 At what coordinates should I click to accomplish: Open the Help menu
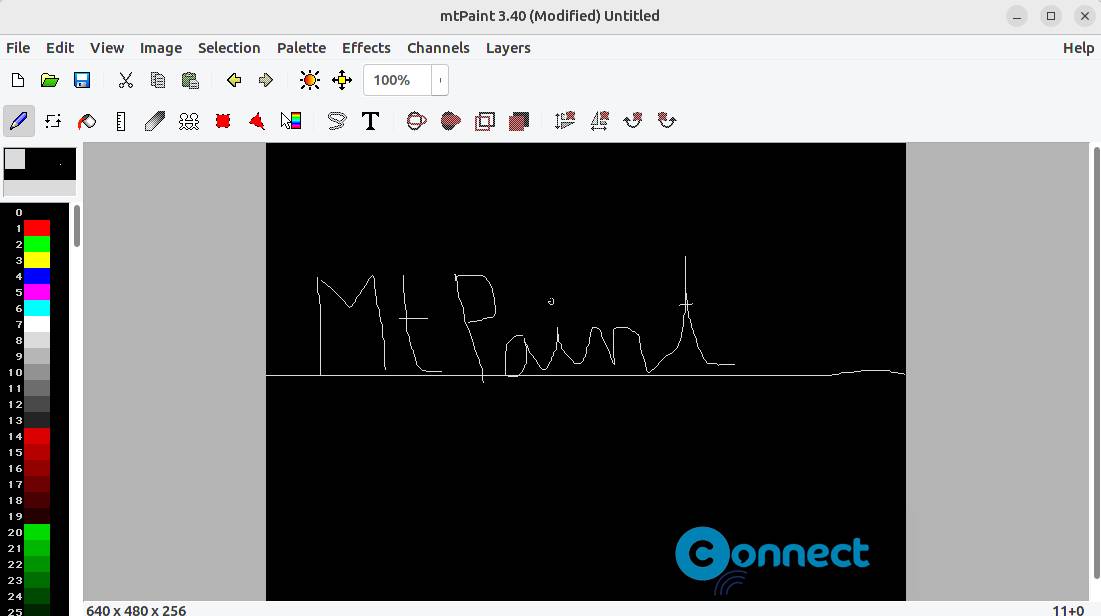click(x=1078, y=48)
